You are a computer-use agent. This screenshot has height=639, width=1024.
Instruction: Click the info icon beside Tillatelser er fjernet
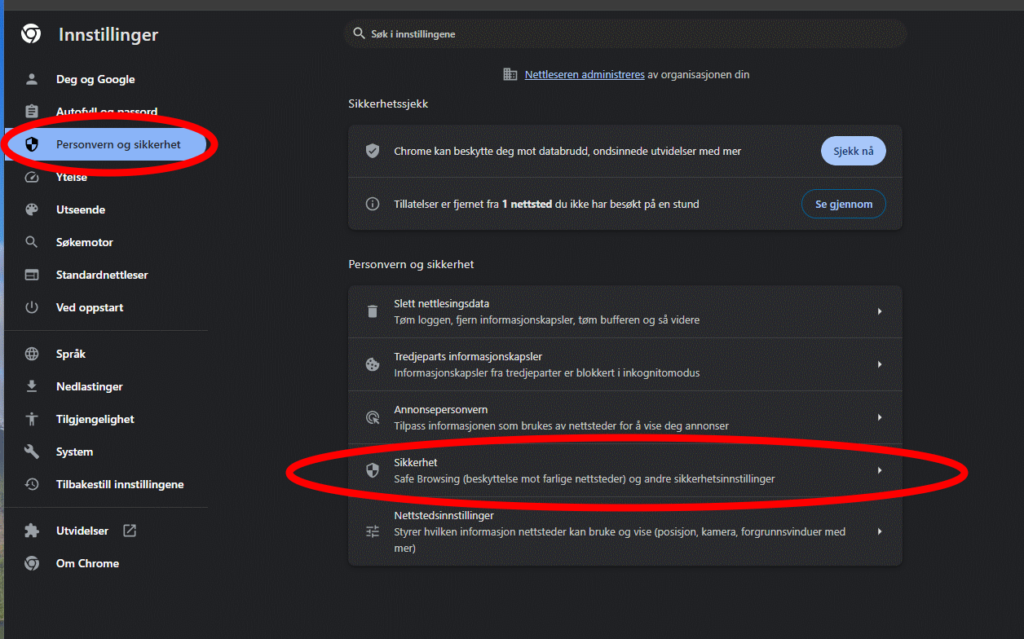372,204
